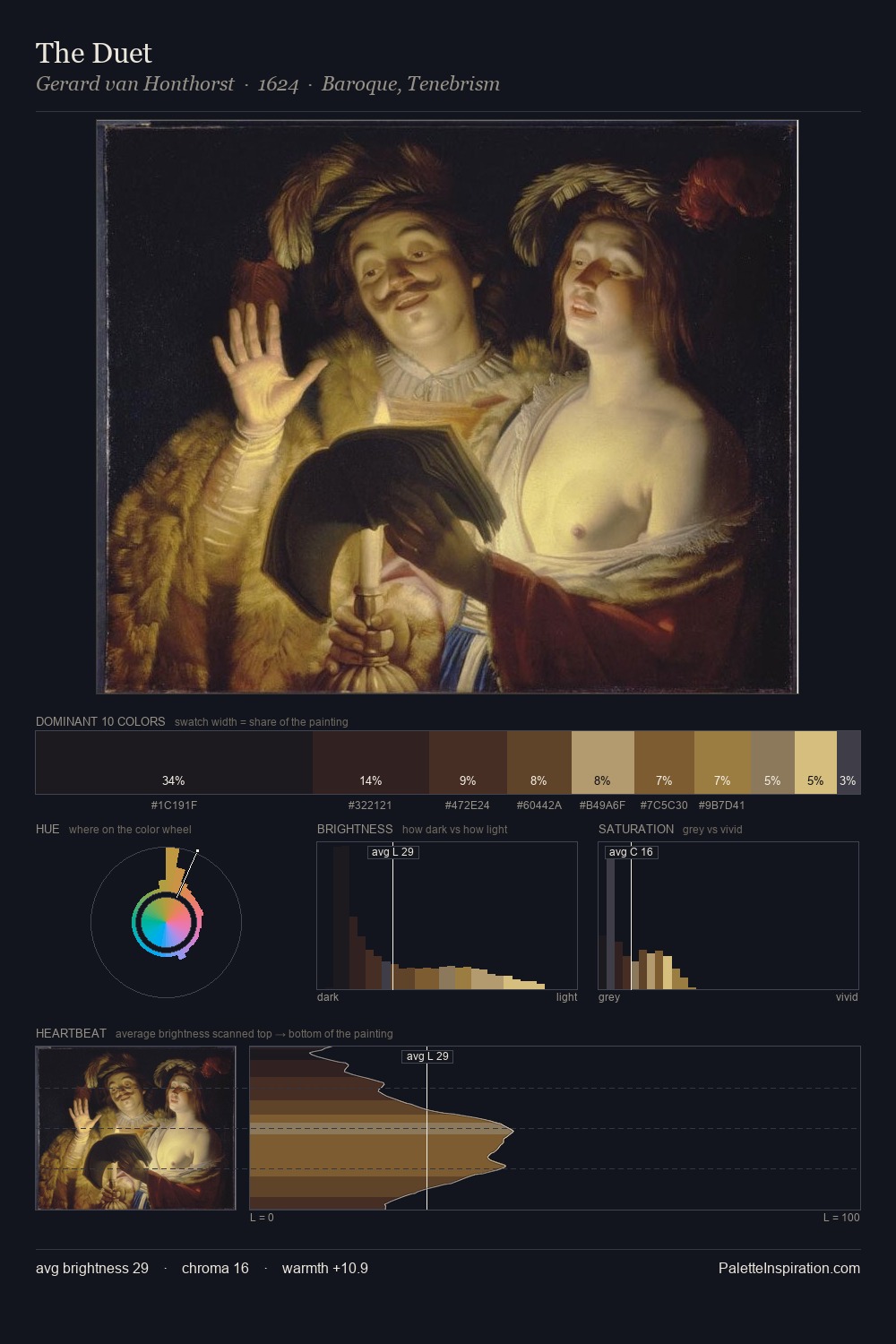Pick the 9% swatch above #472E24

coord(468,762)
